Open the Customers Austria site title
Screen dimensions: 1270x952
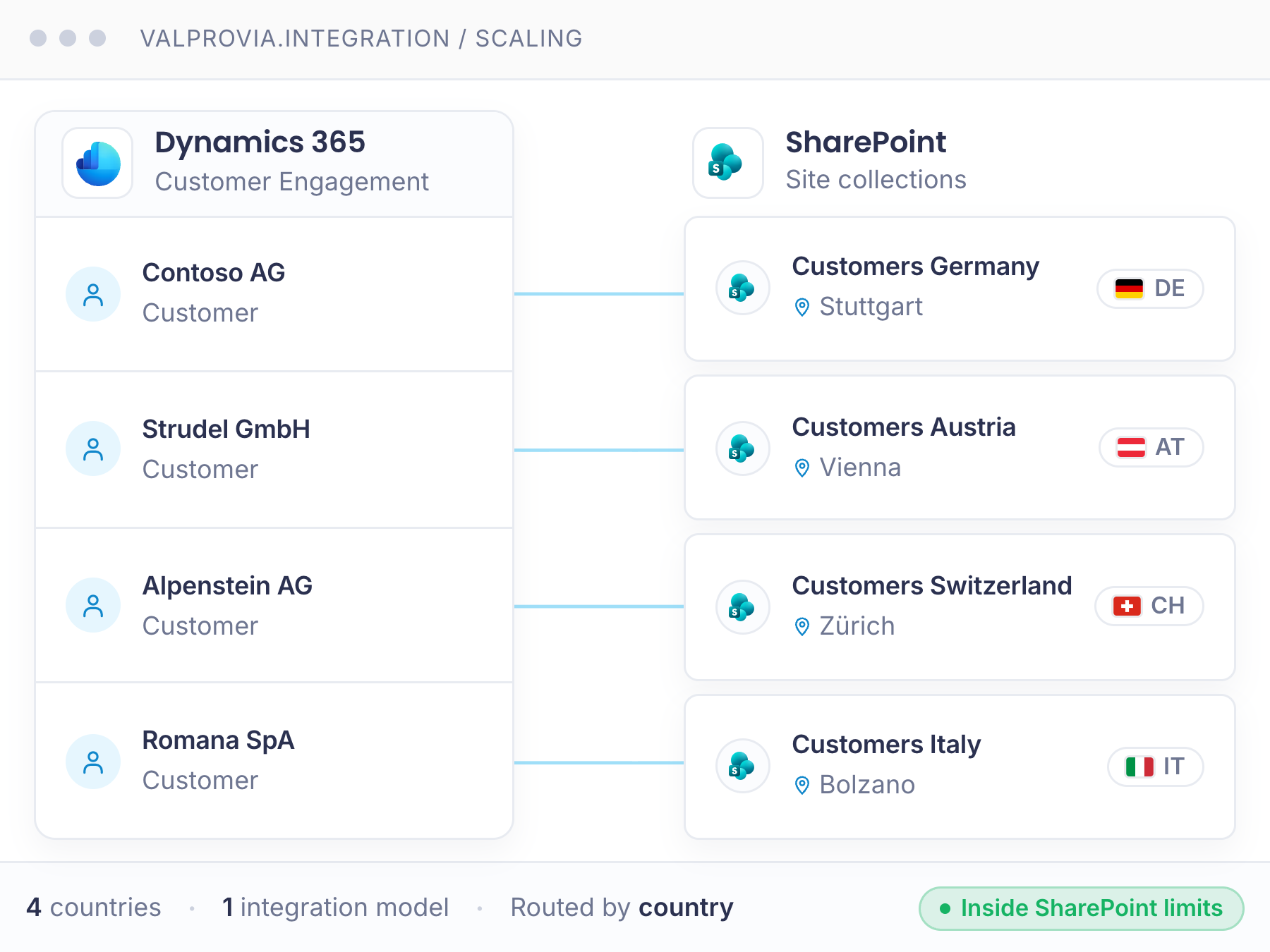(x=904, y=427)
